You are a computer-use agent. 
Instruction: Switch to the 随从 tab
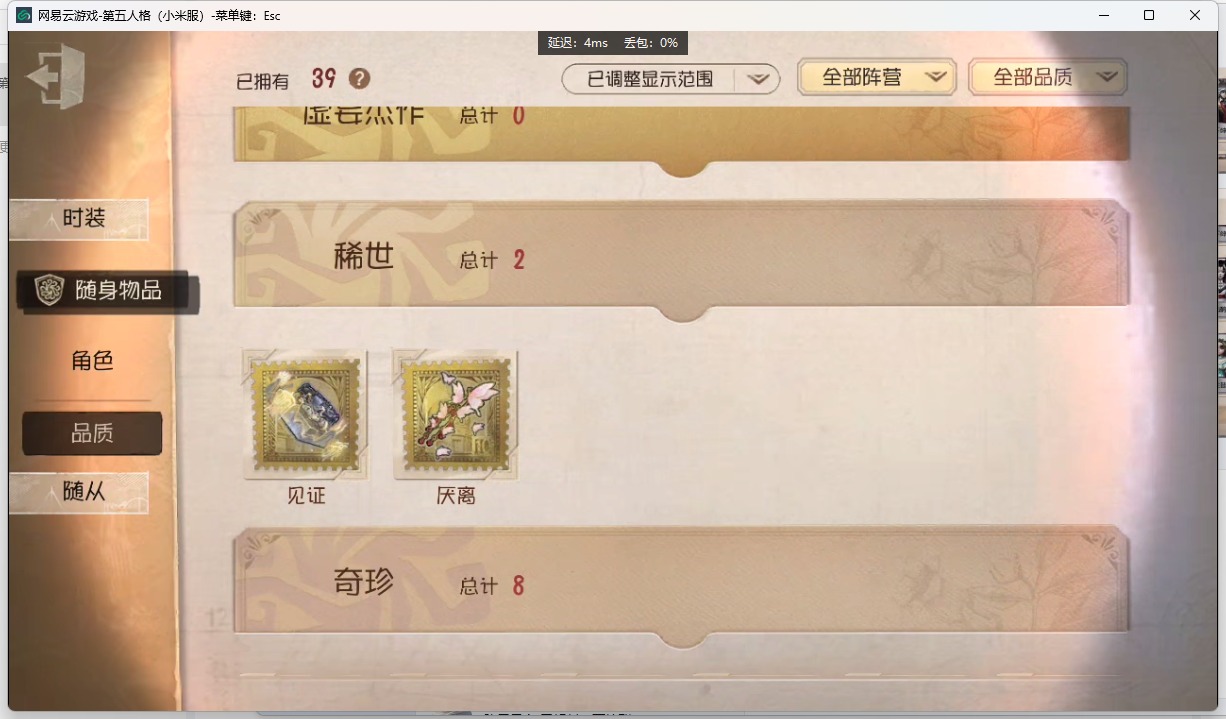pyautogui.click(x=80, y=492)
